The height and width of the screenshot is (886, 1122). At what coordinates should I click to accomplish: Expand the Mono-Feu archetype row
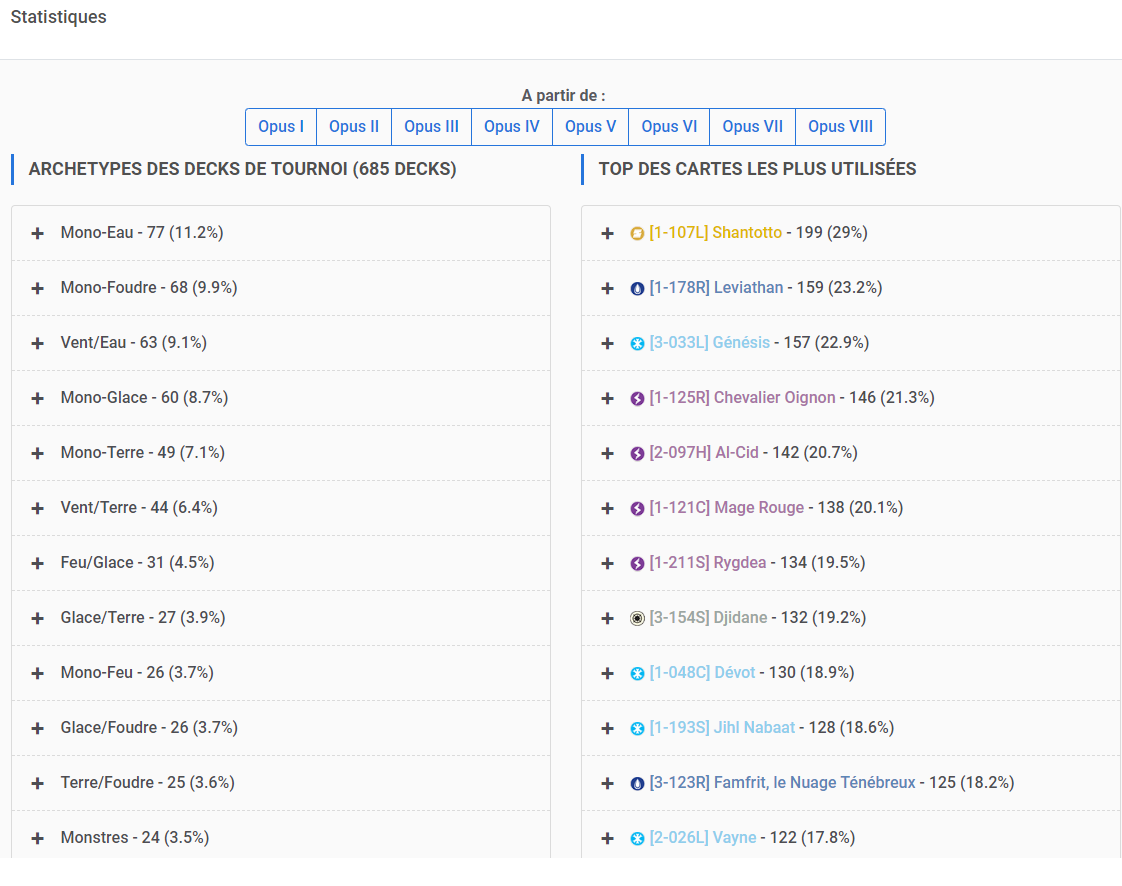37,673
